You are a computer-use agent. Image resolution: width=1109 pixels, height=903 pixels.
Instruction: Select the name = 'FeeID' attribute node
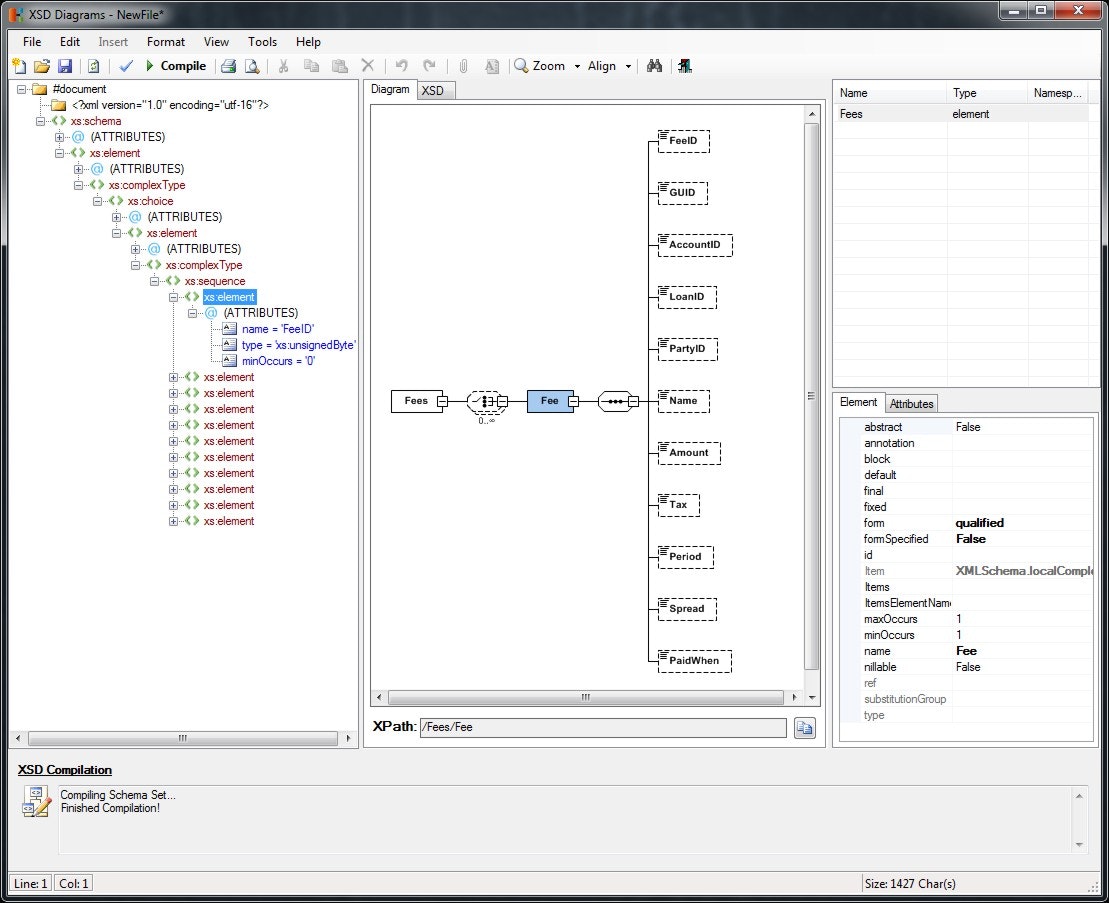[x=279, y=328]
